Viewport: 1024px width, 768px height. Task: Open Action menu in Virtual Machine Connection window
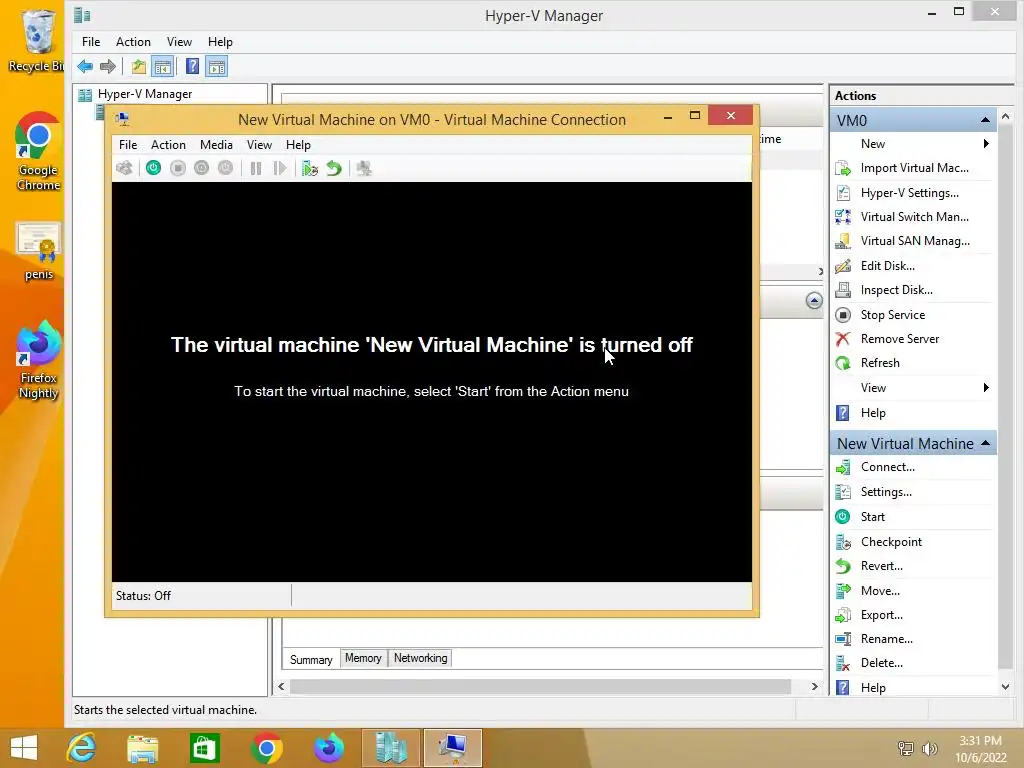168,145
